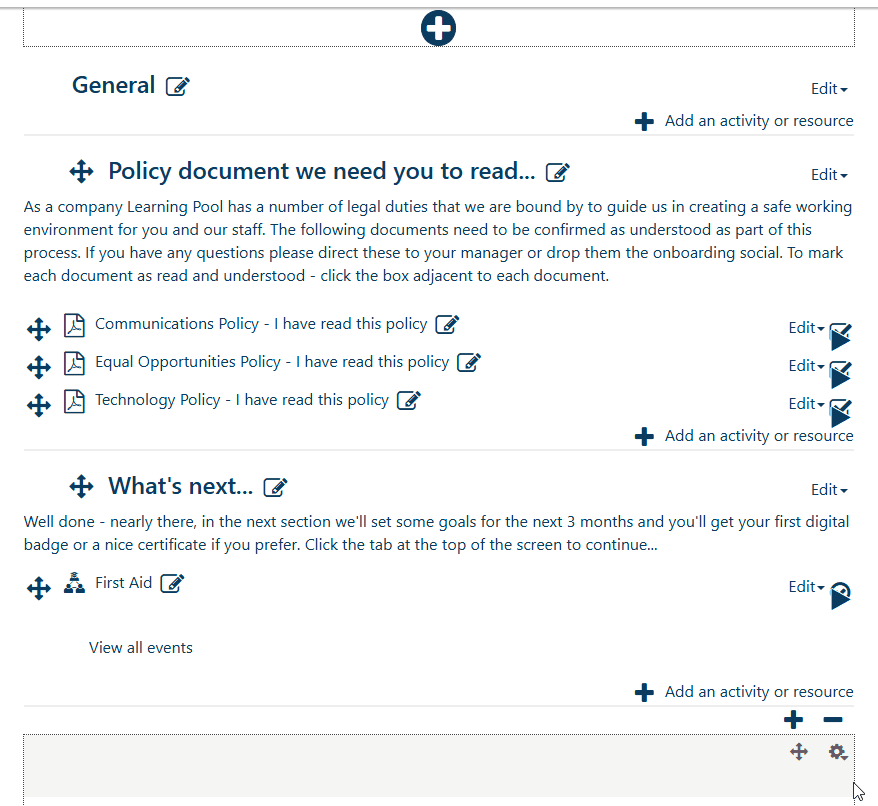Click the minus icon to remove a section
Screen dimensions: 878x806
pos(832,719)
